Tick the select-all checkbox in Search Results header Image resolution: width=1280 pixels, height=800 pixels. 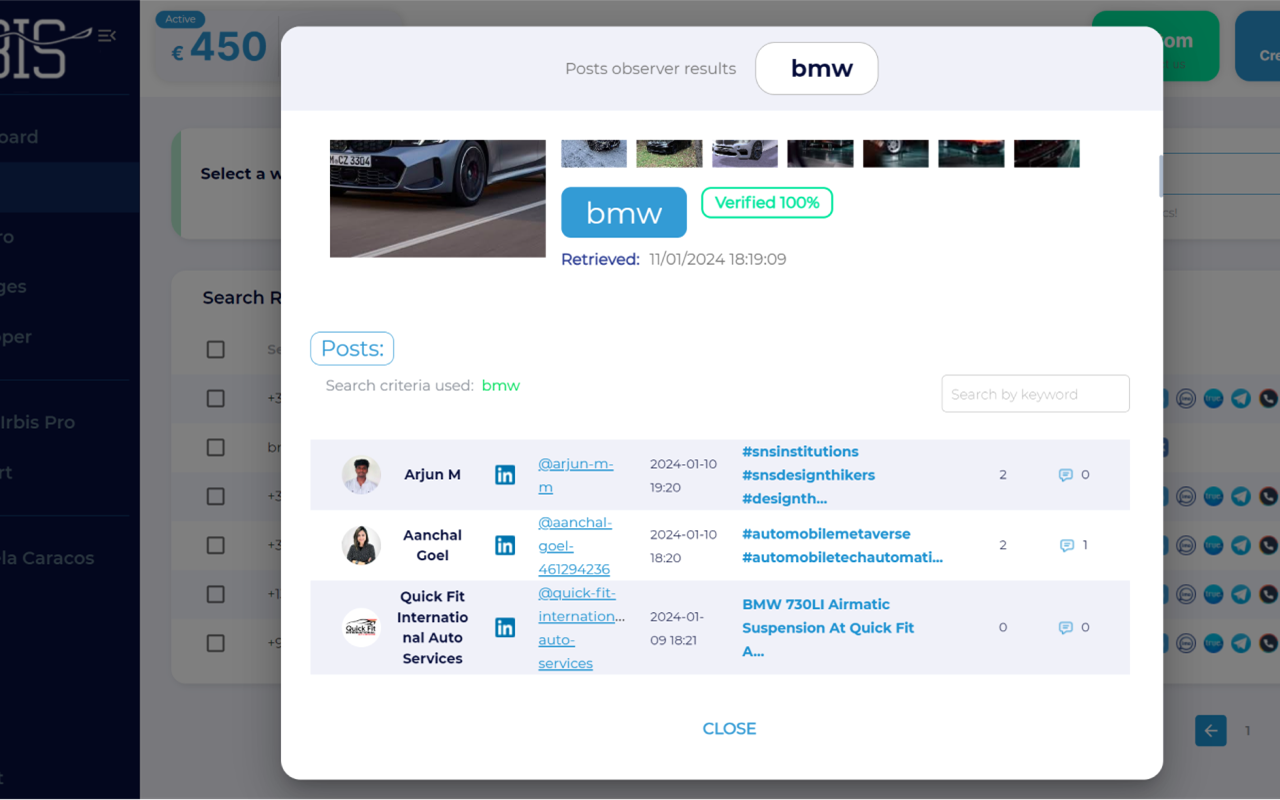[x=215, y=349]
